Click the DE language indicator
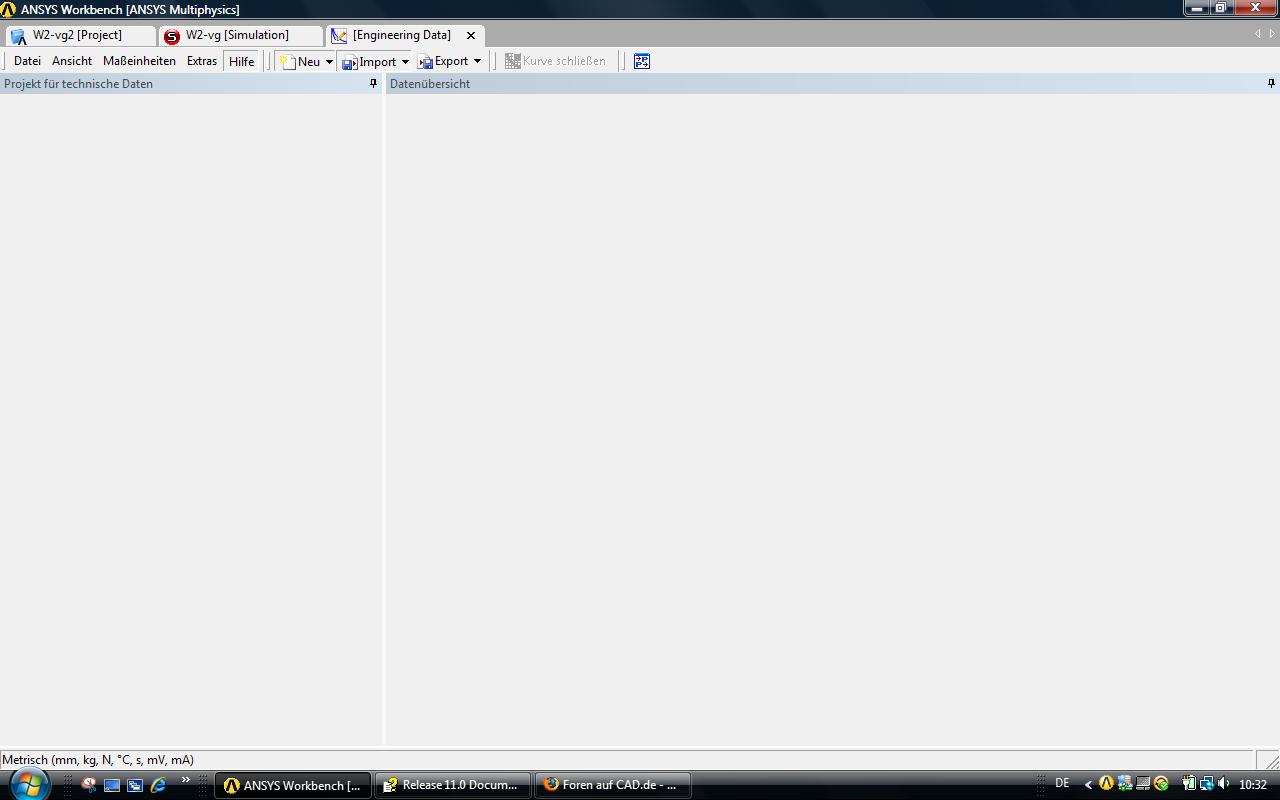The image size is (1280, 800). tap(1062, 784)
